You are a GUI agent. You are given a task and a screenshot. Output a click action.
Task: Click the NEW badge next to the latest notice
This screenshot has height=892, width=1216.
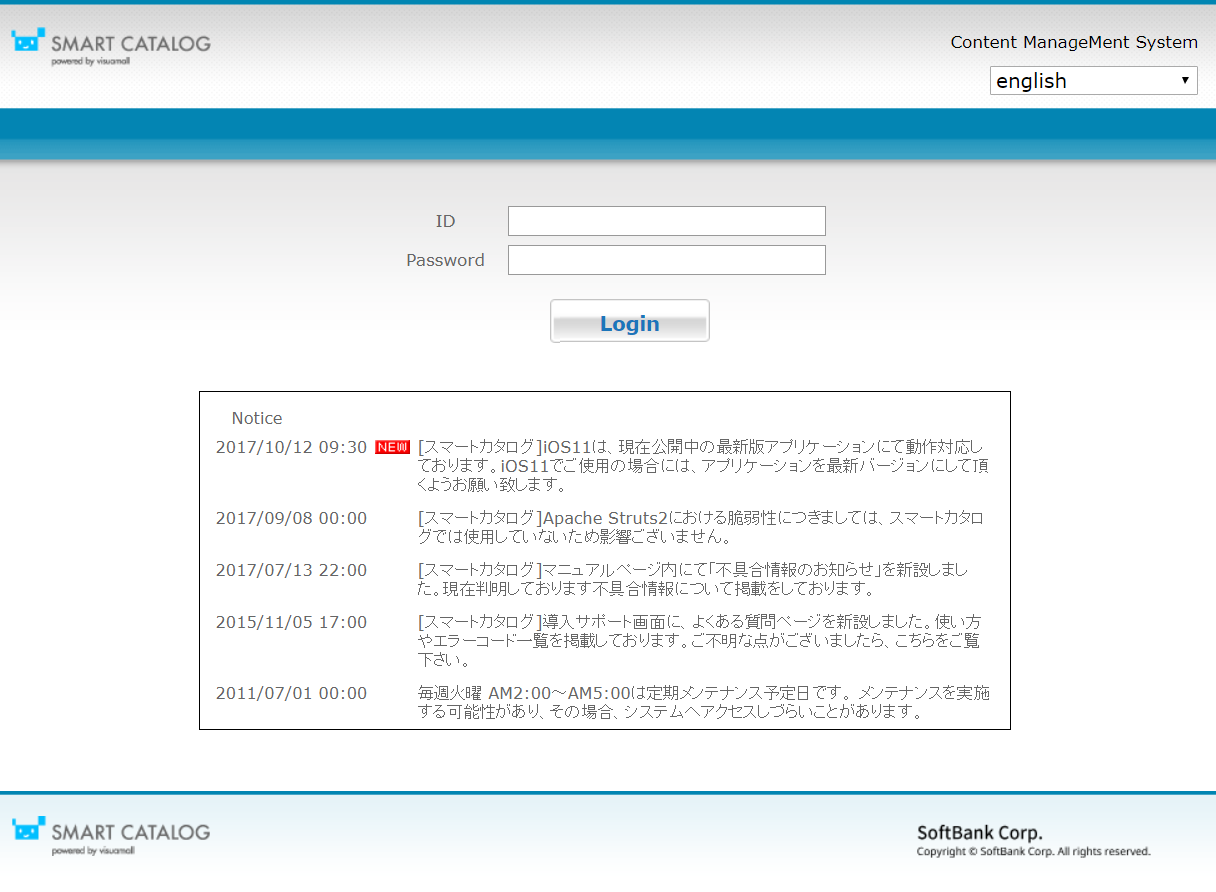point(394,447)
